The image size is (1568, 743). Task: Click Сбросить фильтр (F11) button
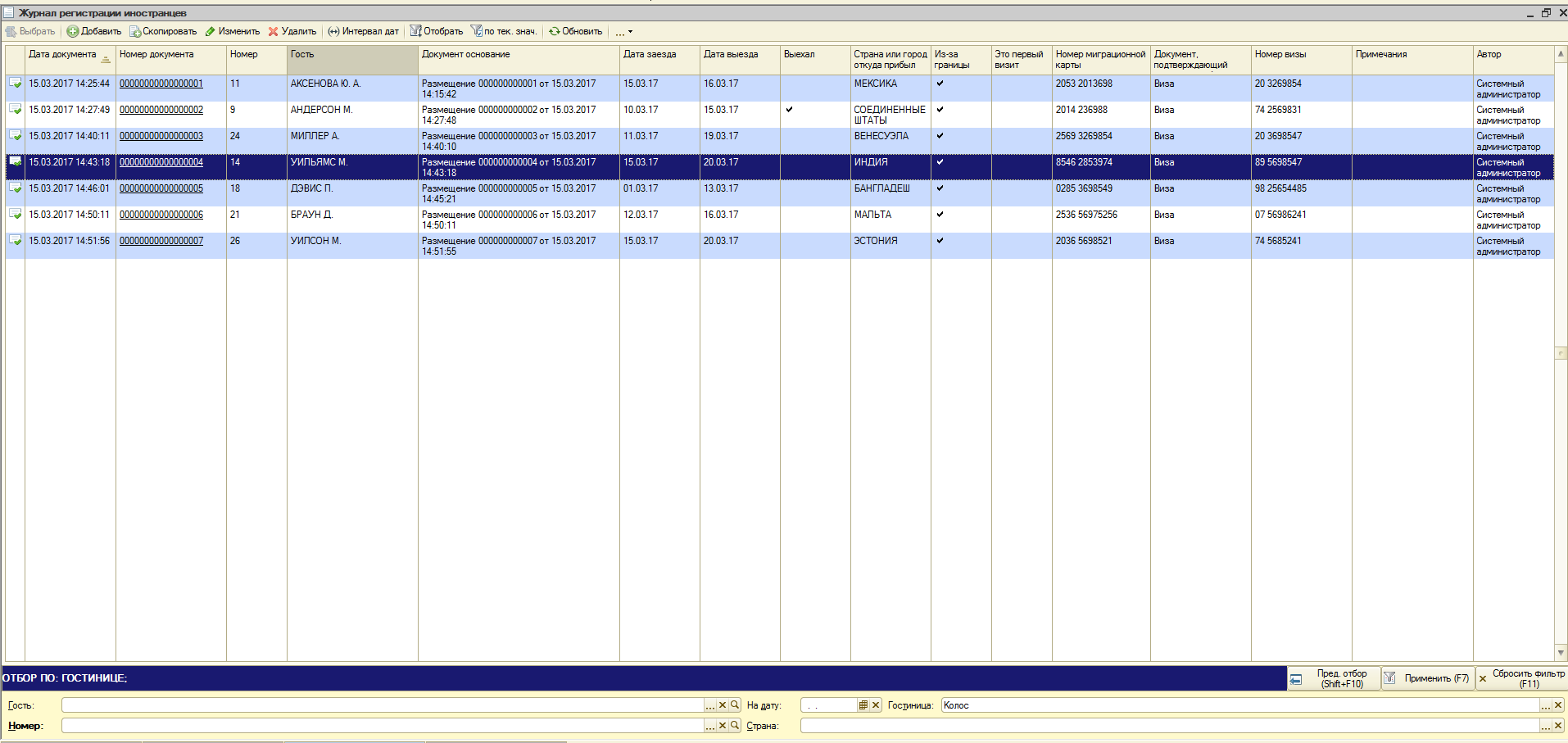point(1521,678)
